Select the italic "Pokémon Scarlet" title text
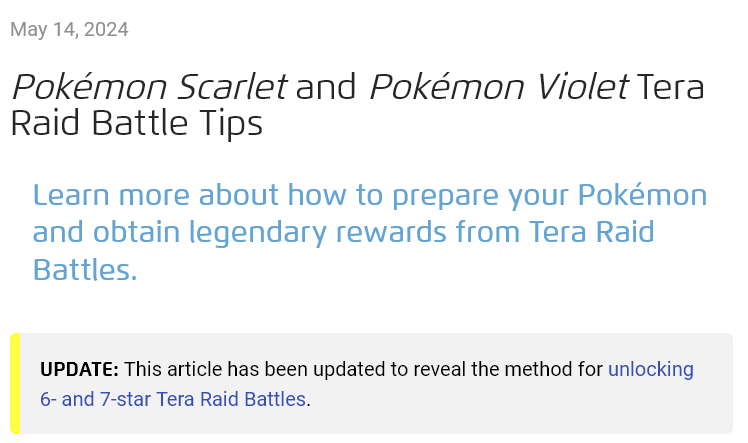Image resolution: width=748 pixels, height=443 pixels. [x=149, y=87]
